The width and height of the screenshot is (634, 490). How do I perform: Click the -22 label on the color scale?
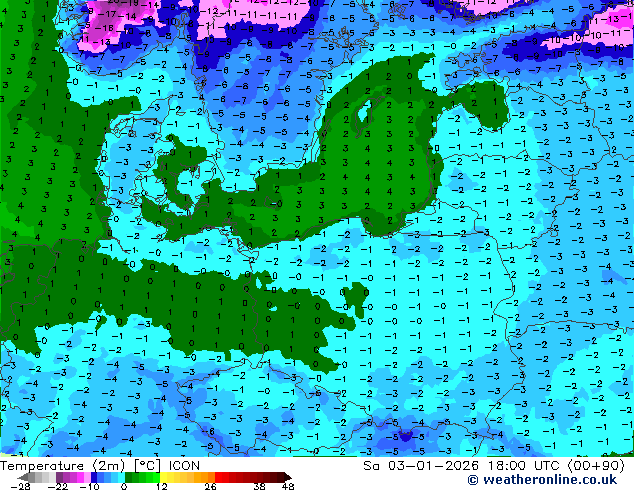point(58,486)
